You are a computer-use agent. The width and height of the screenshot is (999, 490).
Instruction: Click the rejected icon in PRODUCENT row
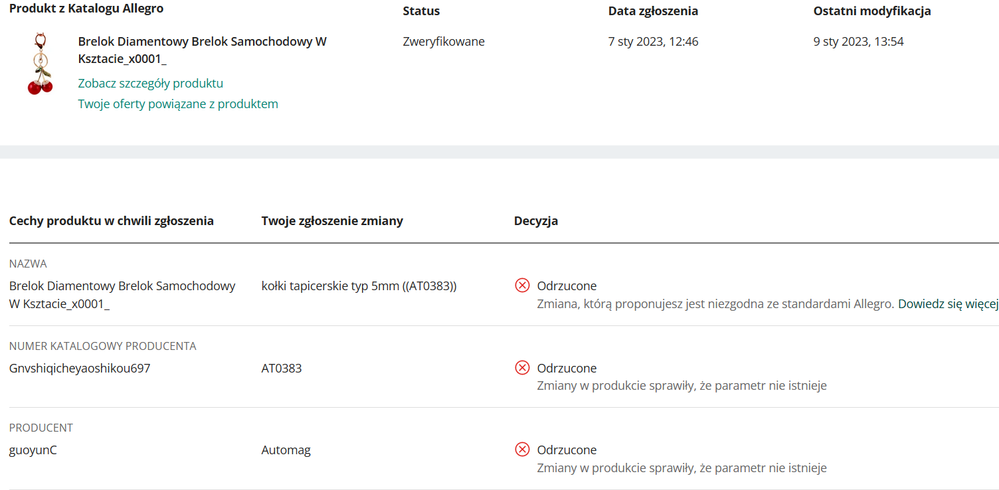click(x=522, y=450)
